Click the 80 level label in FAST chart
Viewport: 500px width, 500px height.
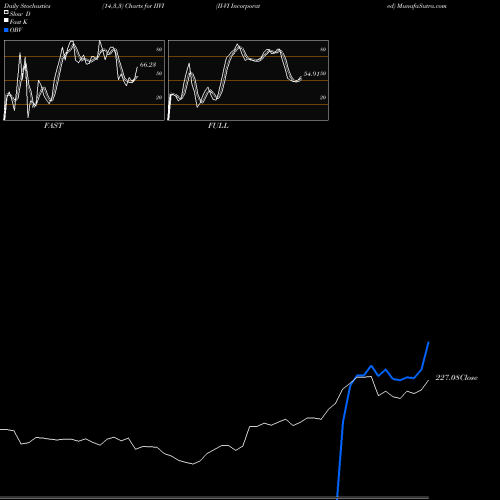(x=159, y=49)
